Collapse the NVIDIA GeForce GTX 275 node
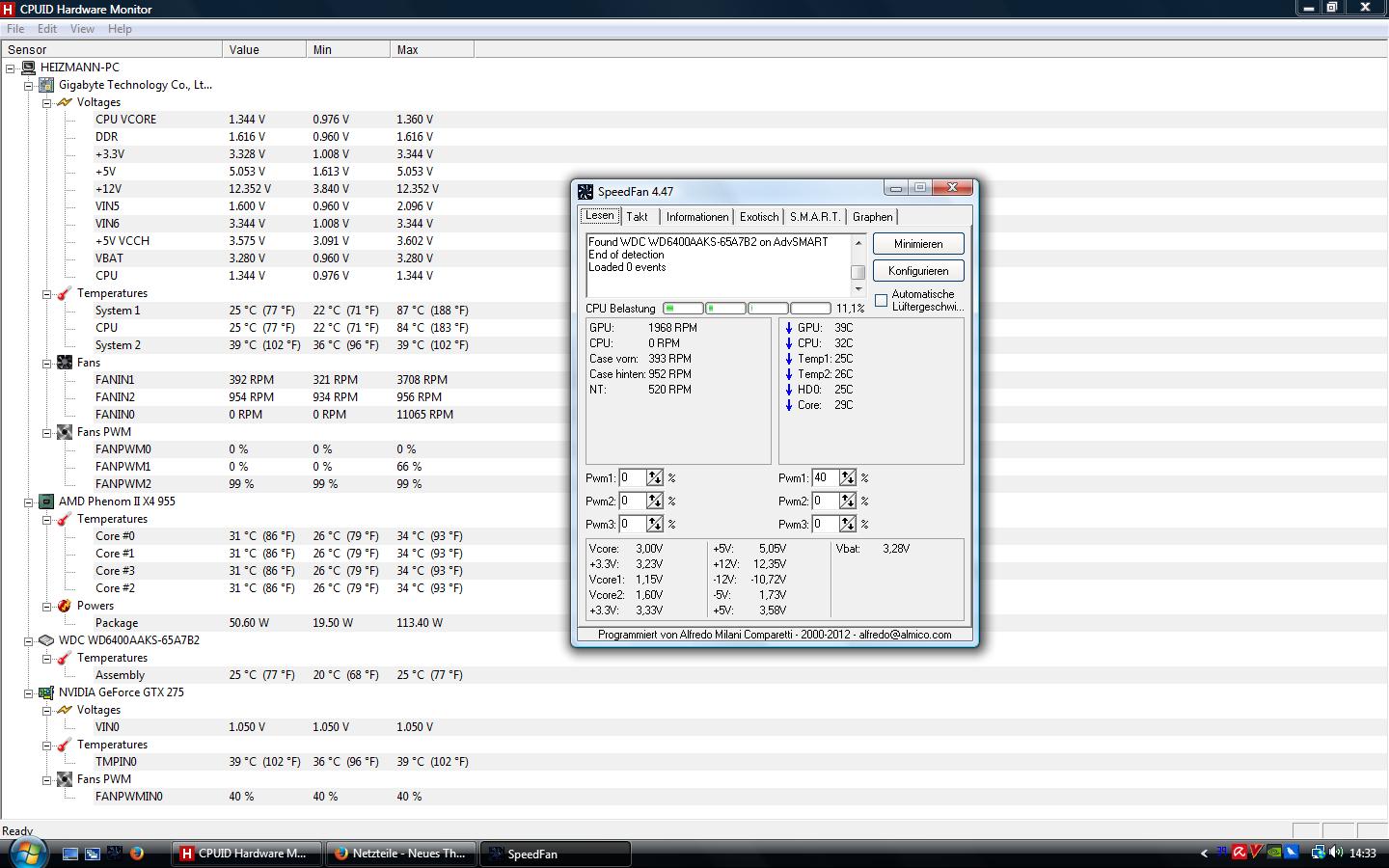This screenshot has height=868, width=1389. pos(29,692)
